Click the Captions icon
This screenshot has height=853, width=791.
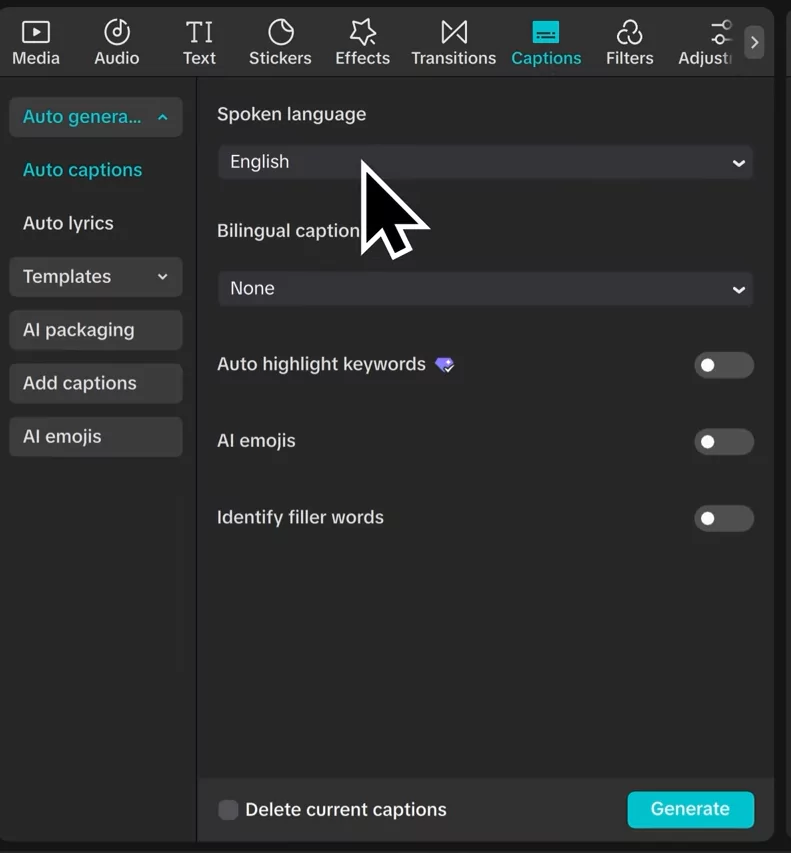pos(546,33)
